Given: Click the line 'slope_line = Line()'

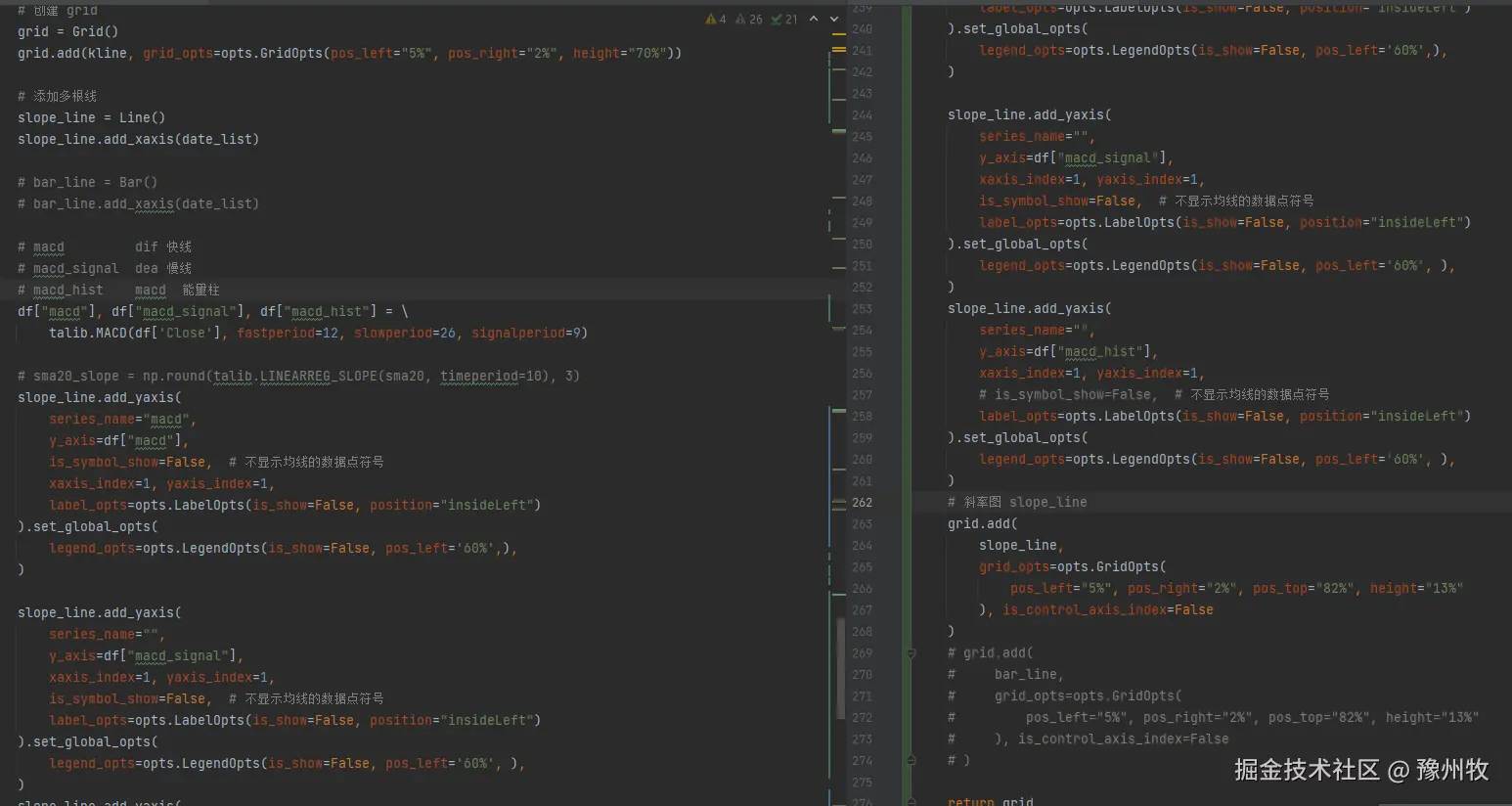Looking at the screenshot, I should coord(91,117).
